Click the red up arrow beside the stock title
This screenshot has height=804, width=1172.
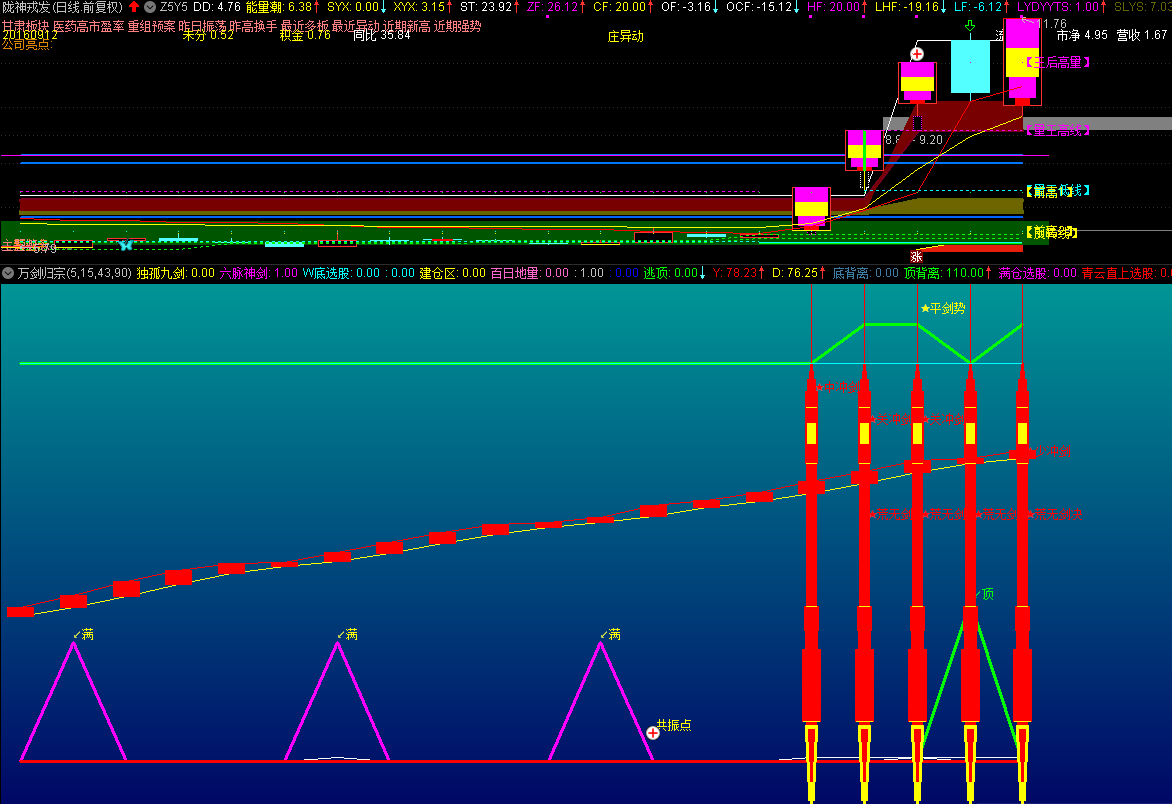[134, 7]
